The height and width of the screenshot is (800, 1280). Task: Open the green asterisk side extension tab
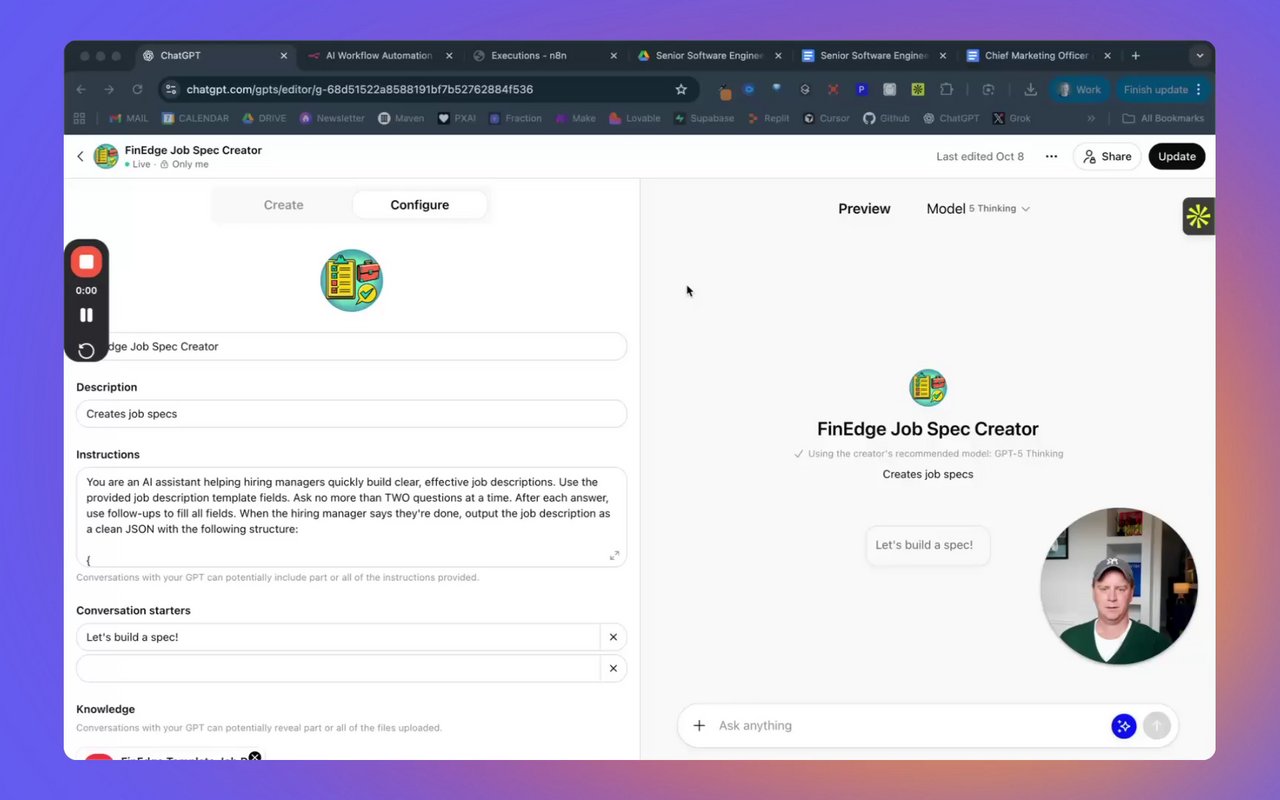pyautogui.click(x=1198, y=216)
